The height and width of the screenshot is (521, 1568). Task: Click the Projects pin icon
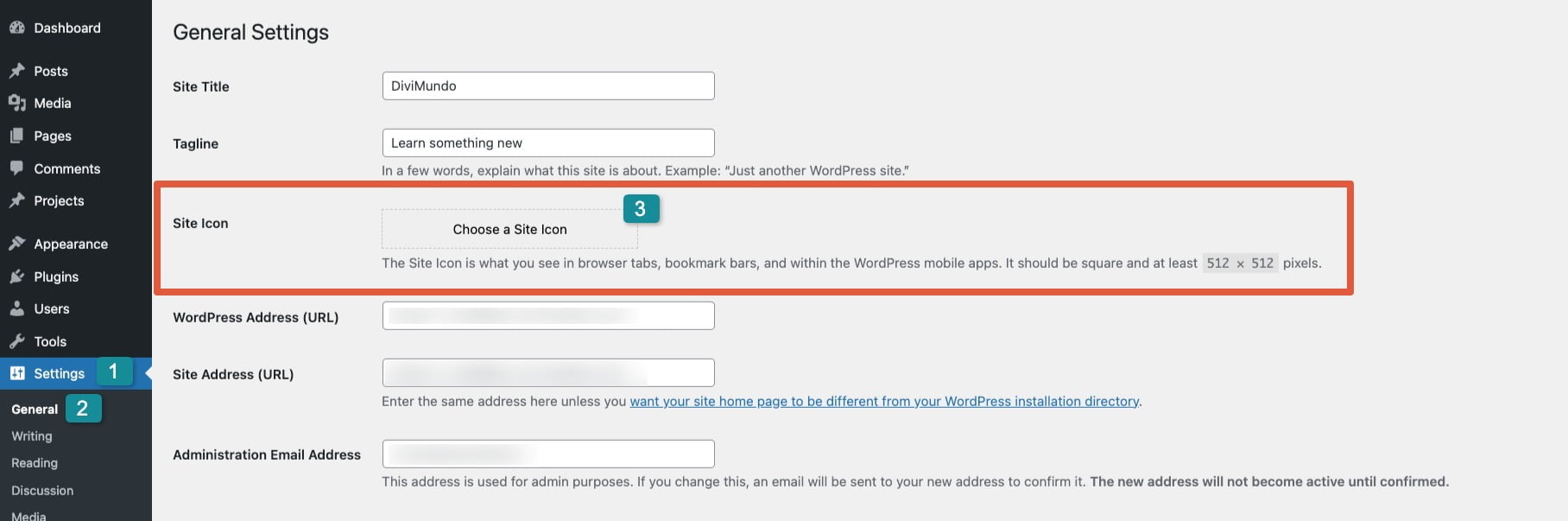pos(16,200)
